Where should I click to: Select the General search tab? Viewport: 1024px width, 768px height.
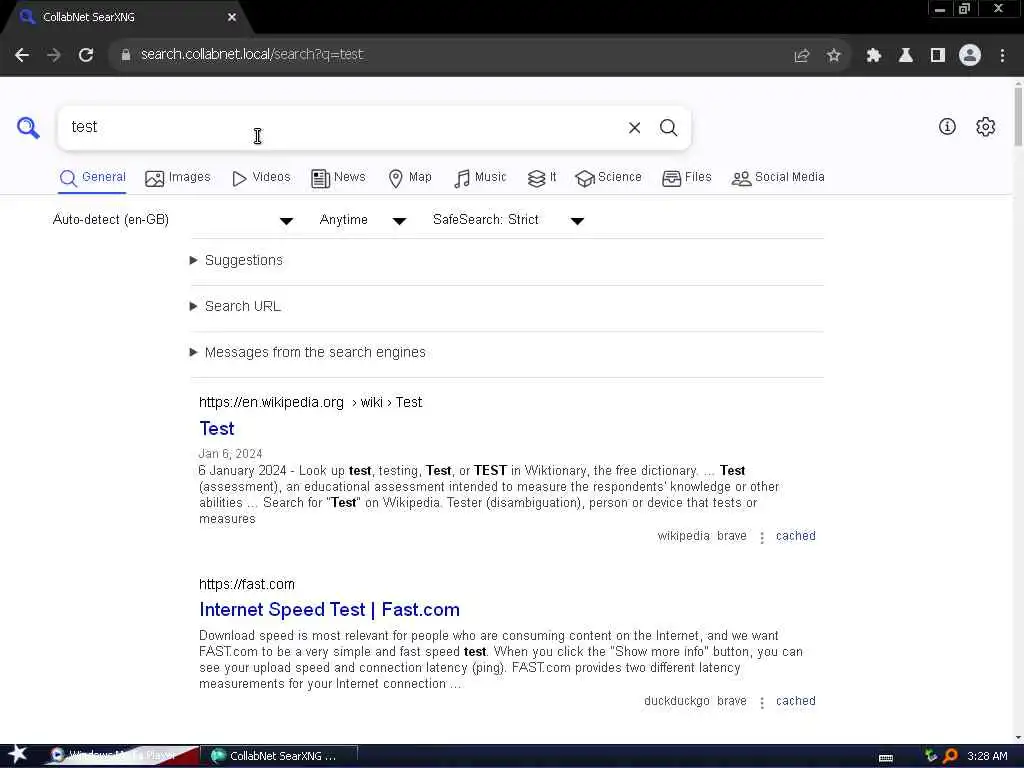point(92,178)
